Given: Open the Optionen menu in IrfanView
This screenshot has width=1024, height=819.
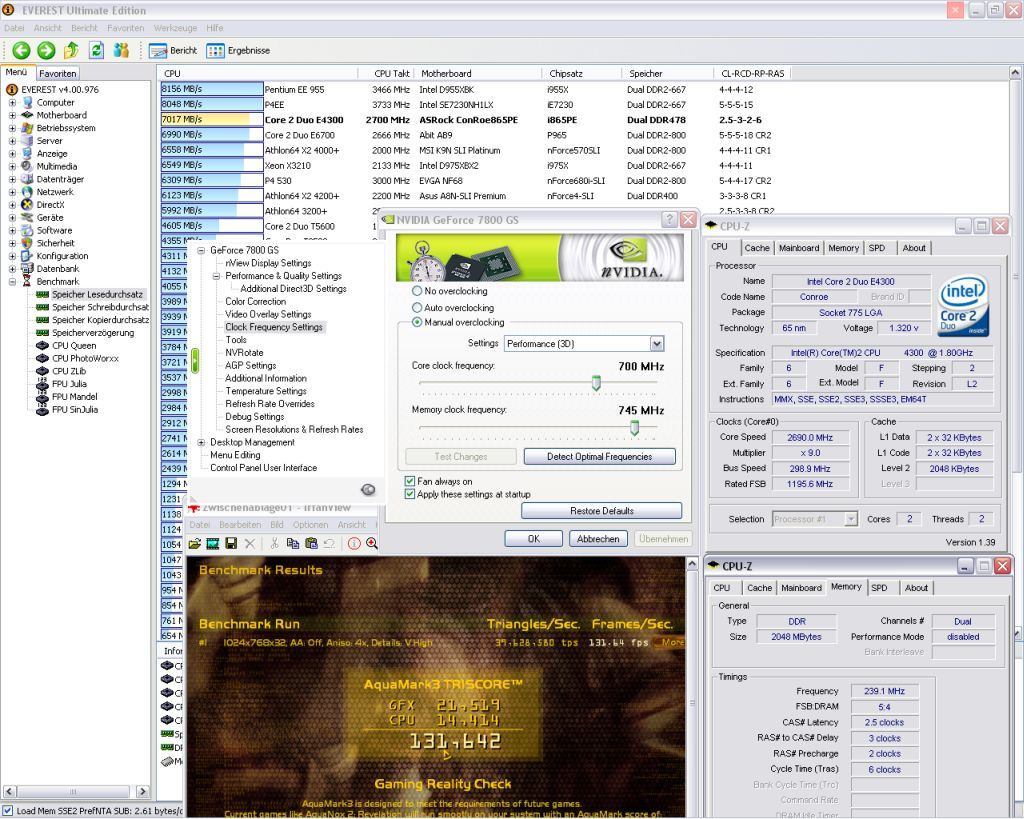Looking at the screenshot, I should (x=310, y=524).
